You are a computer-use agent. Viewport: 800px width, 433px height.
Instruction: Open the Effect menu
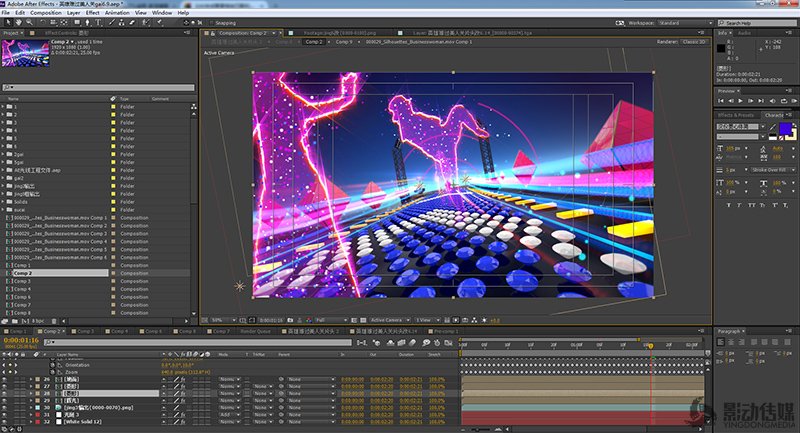pos(92,12)
